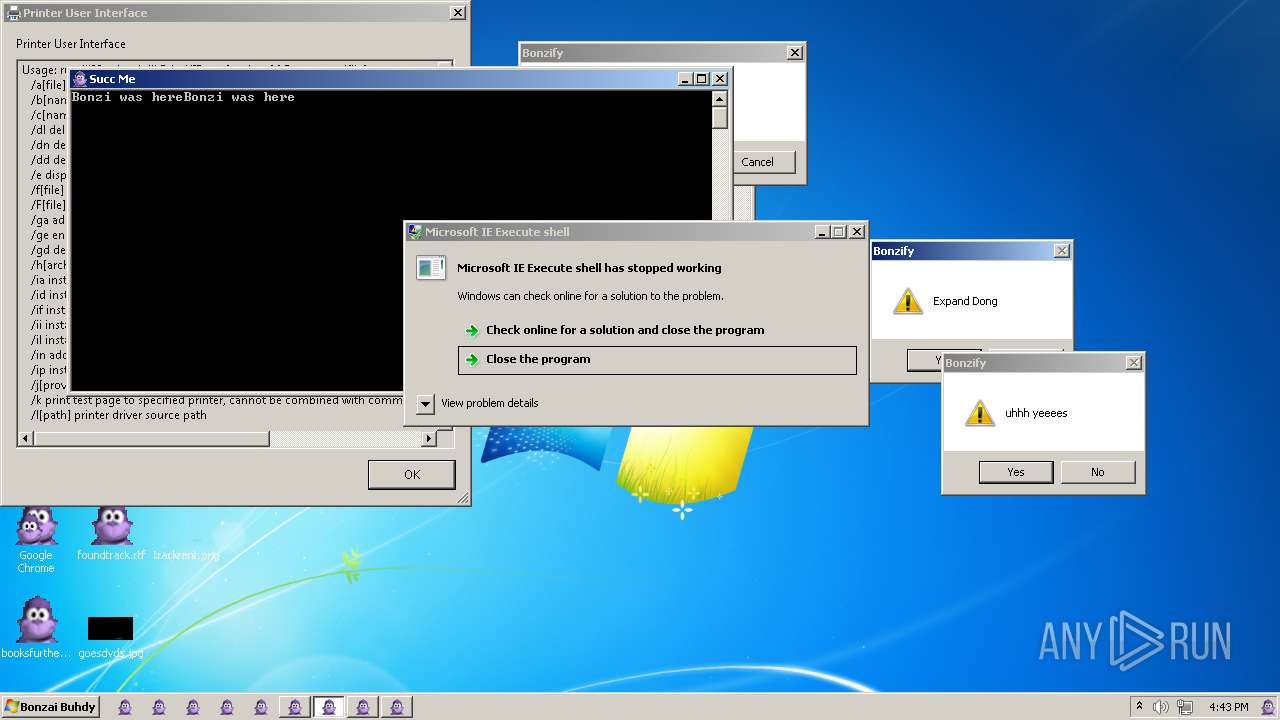Viewport: 1280px width, 720px height.
Task: Click the green arrow beside Check online
Action: (x=472, y=331)
